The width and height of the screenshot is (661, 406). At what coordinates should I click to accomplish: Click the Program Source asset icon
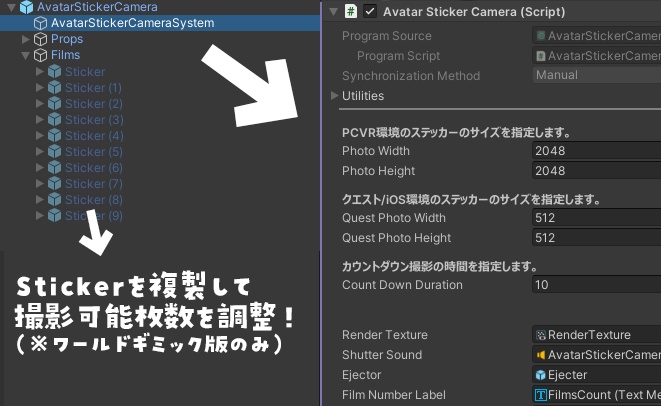[x=541, y=36]
